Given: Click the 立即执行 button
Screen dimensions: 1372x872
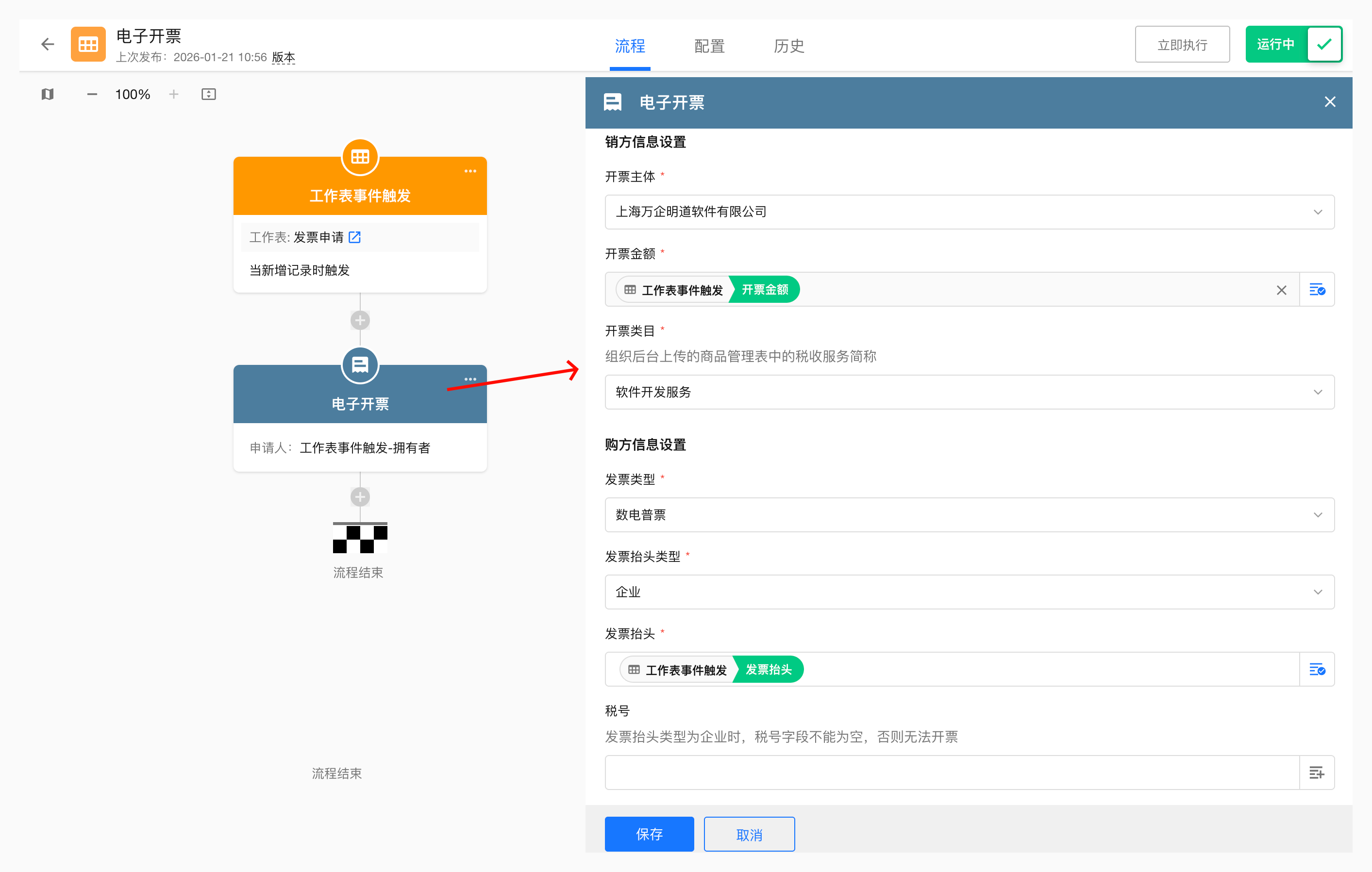Looking at the screenshot, I should coord(1182,45).
